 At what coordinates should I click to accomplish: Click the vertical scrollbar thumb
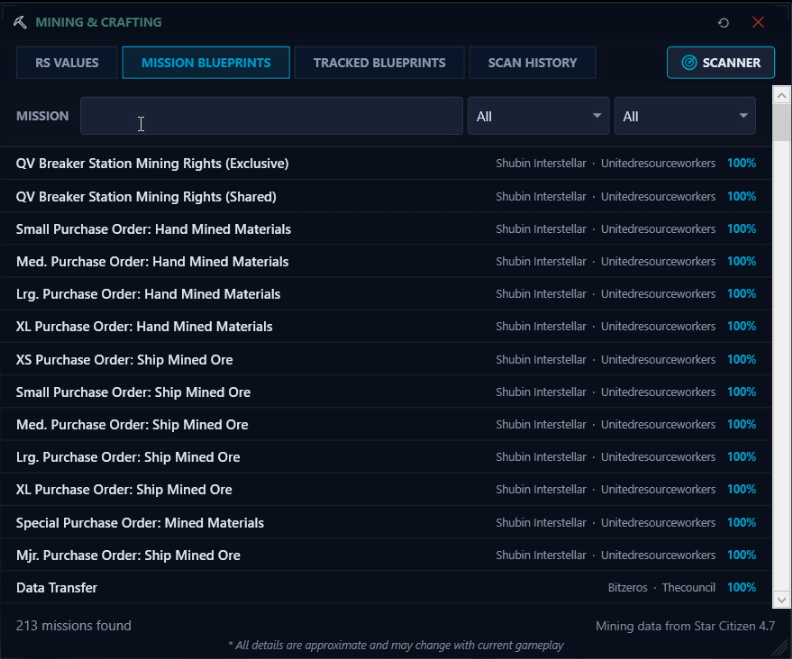pyautogui.click(x=781, y=122)
